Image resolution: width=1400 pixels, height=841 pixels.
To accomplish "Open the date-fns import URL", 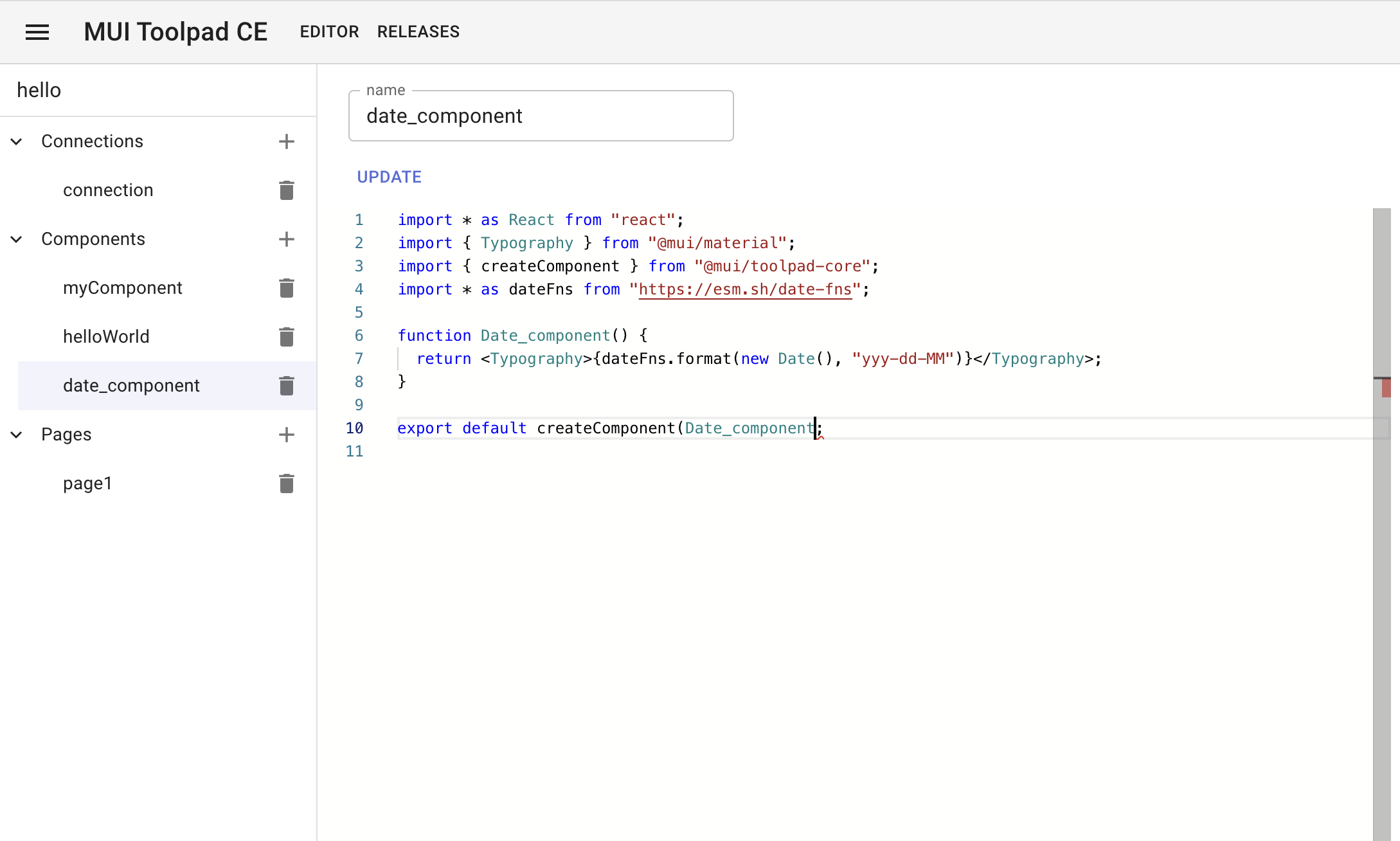I will click(746, 289).
